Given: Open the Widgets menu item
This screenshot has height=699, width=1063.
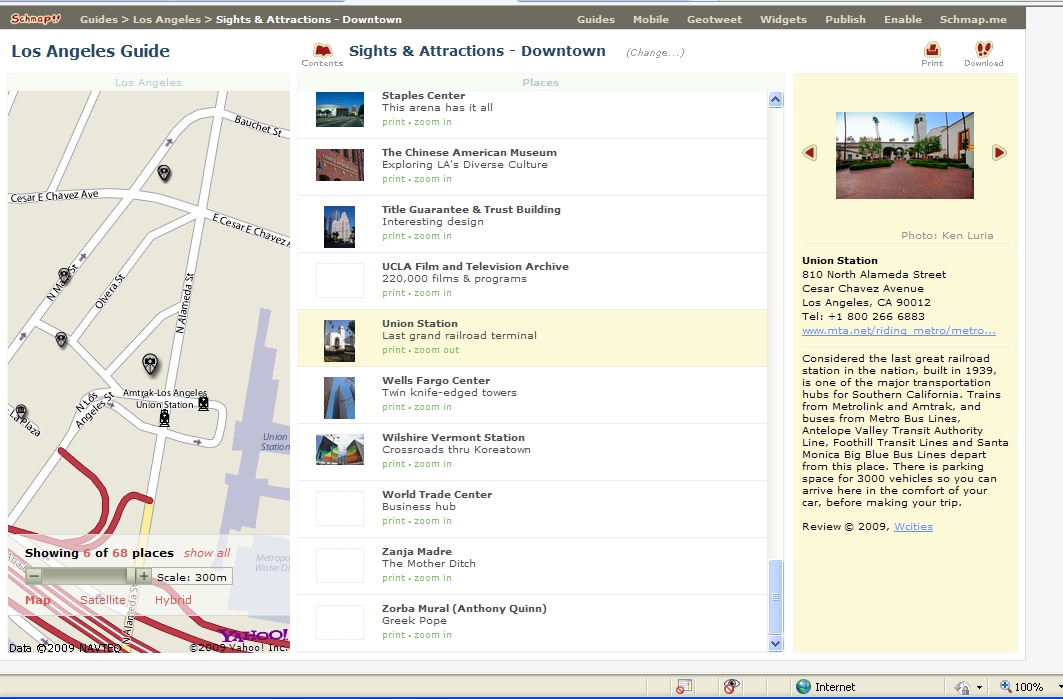Looking at the screenshot, I should pos(783,19).
